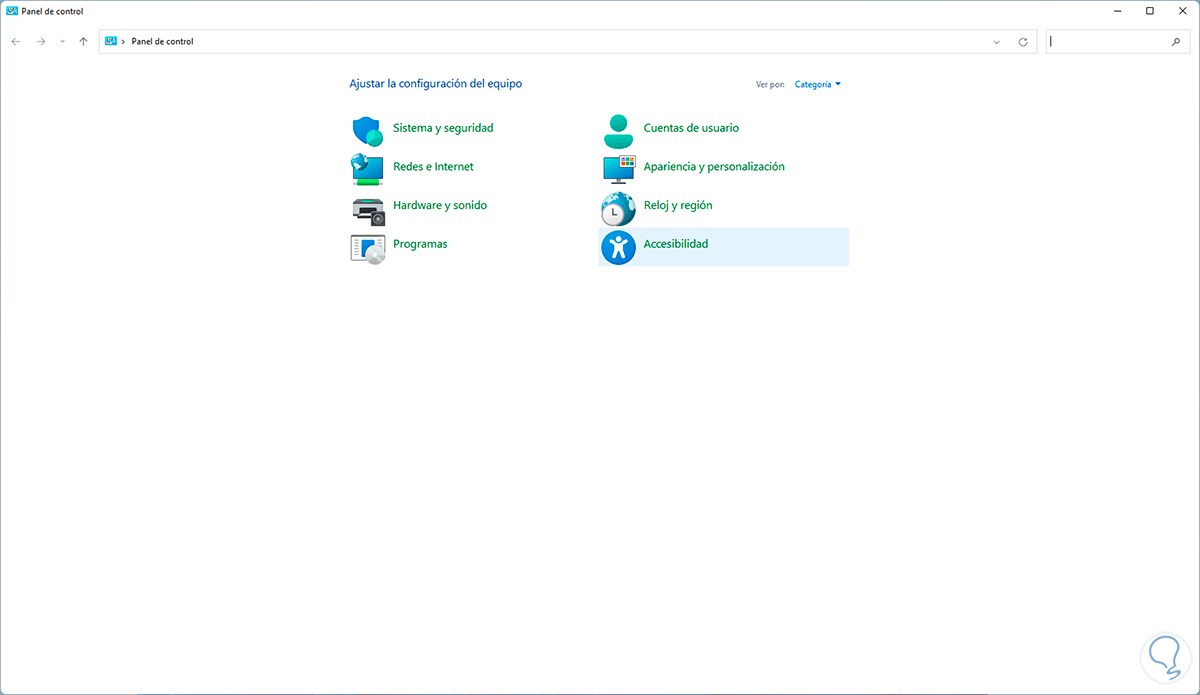
Task: Click the Panel de control title bar icon
Action: [12, 11]
